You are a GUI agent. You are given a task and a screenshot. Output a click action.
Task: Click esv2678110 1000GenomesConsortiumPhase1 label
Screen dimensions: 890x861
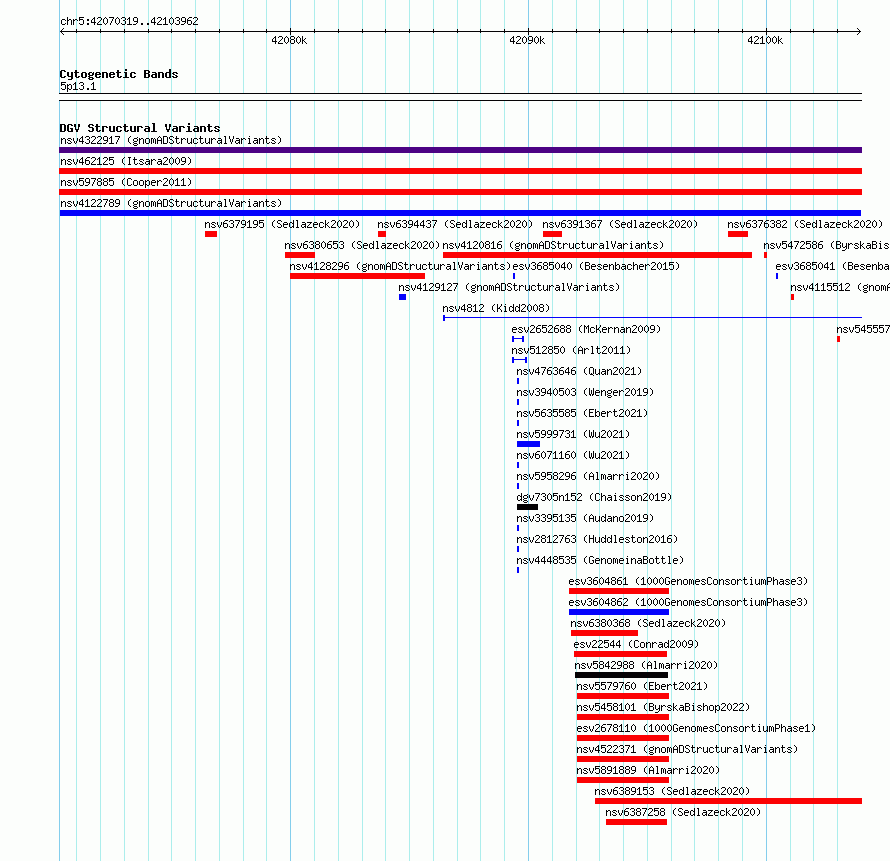pyautogui.click(x=696, y=728)
